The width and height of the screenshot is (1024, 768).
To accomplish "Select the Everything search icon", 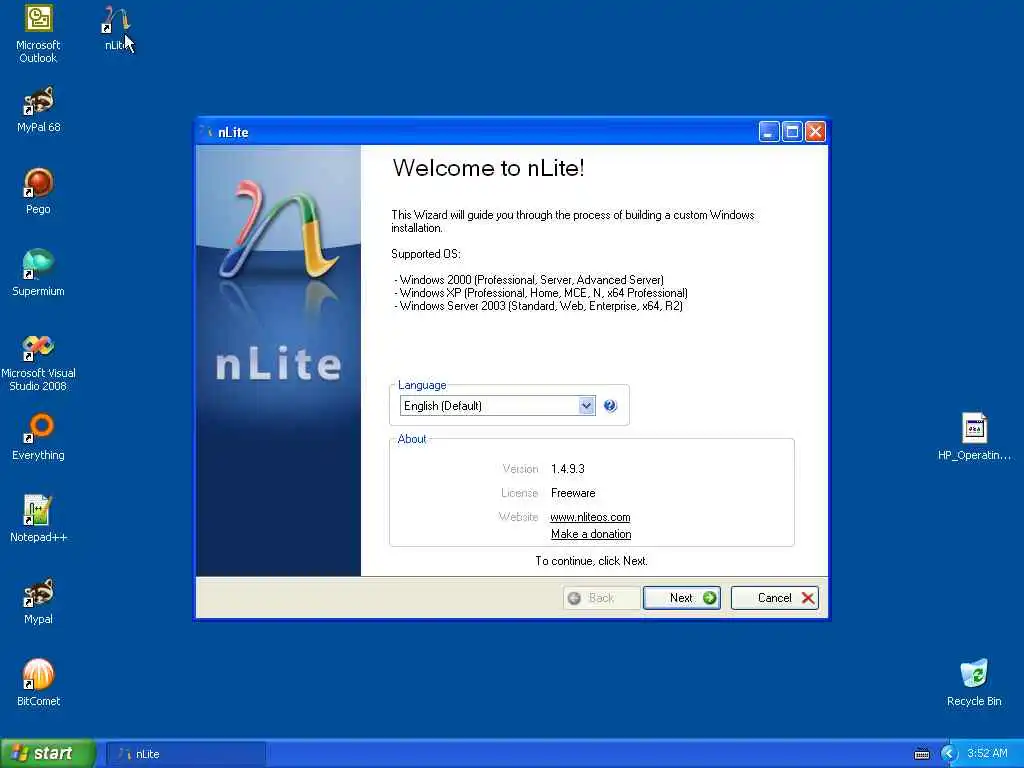I will coord(38,436).
